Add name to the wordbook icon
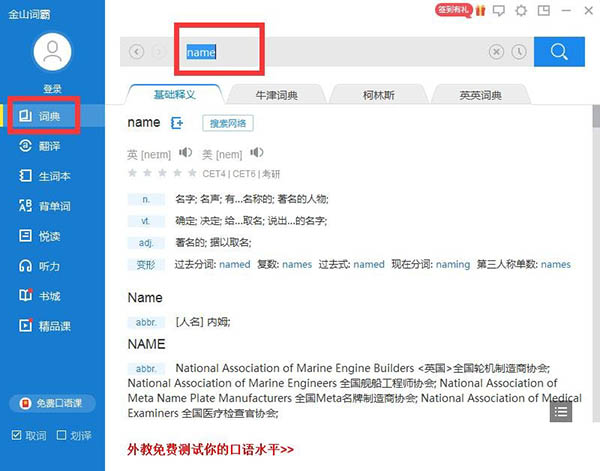Image resolution: width=600 pixels, height=471 pixels. click(177, 123)
